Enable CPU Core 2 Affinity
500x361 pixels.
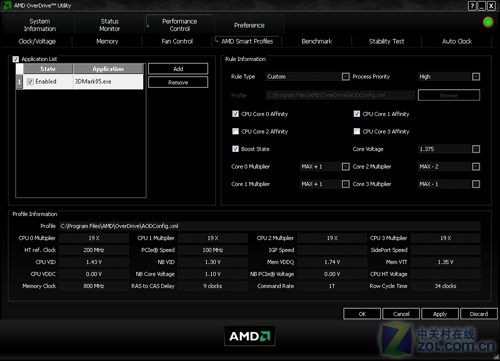coord(235,131)
